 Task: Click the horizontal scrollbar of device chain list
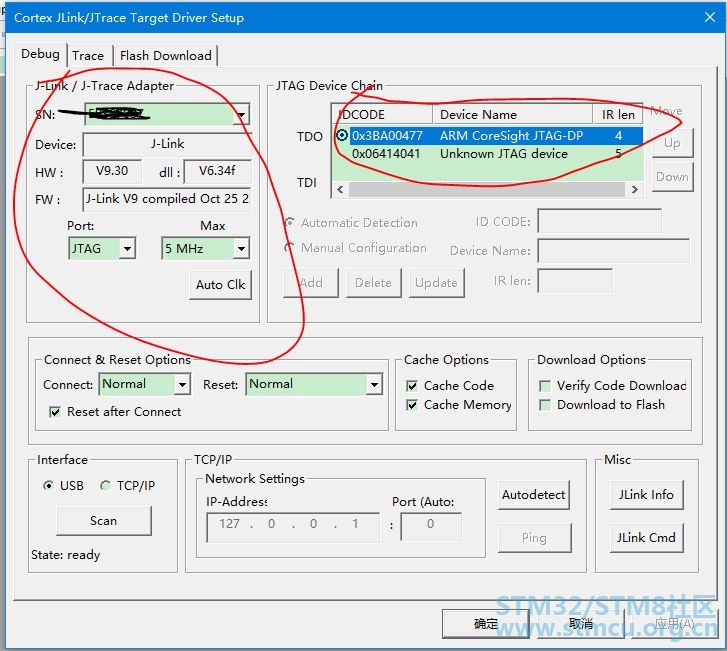[487, 189]
